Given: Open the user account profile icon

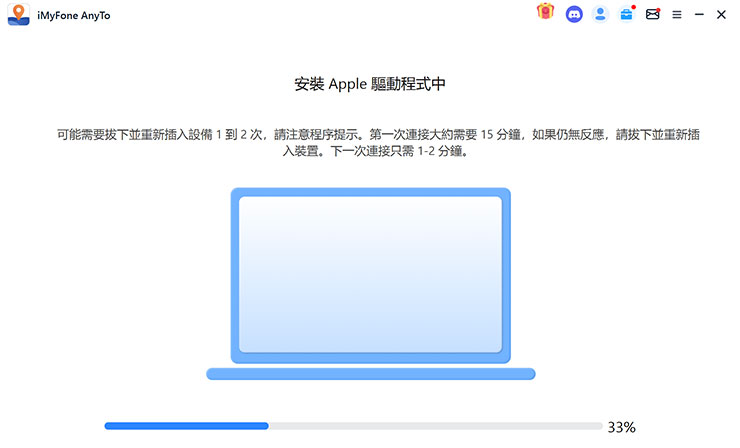Looking at the screenshot, I should coord(600,15).
